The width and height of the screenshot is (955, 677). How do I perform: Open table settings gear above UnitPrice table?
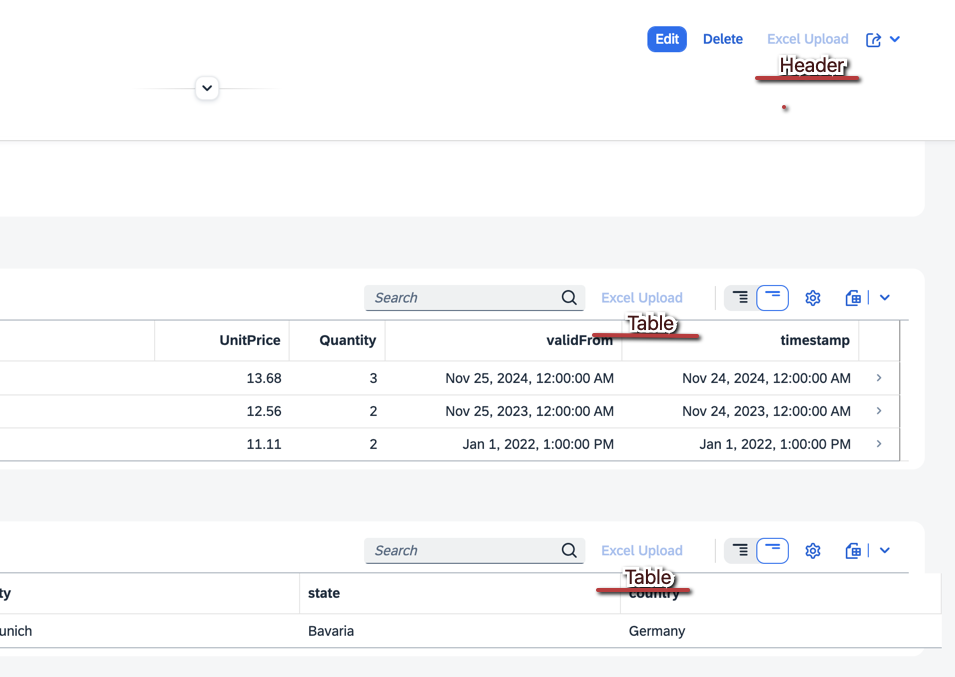coord(813,298)
